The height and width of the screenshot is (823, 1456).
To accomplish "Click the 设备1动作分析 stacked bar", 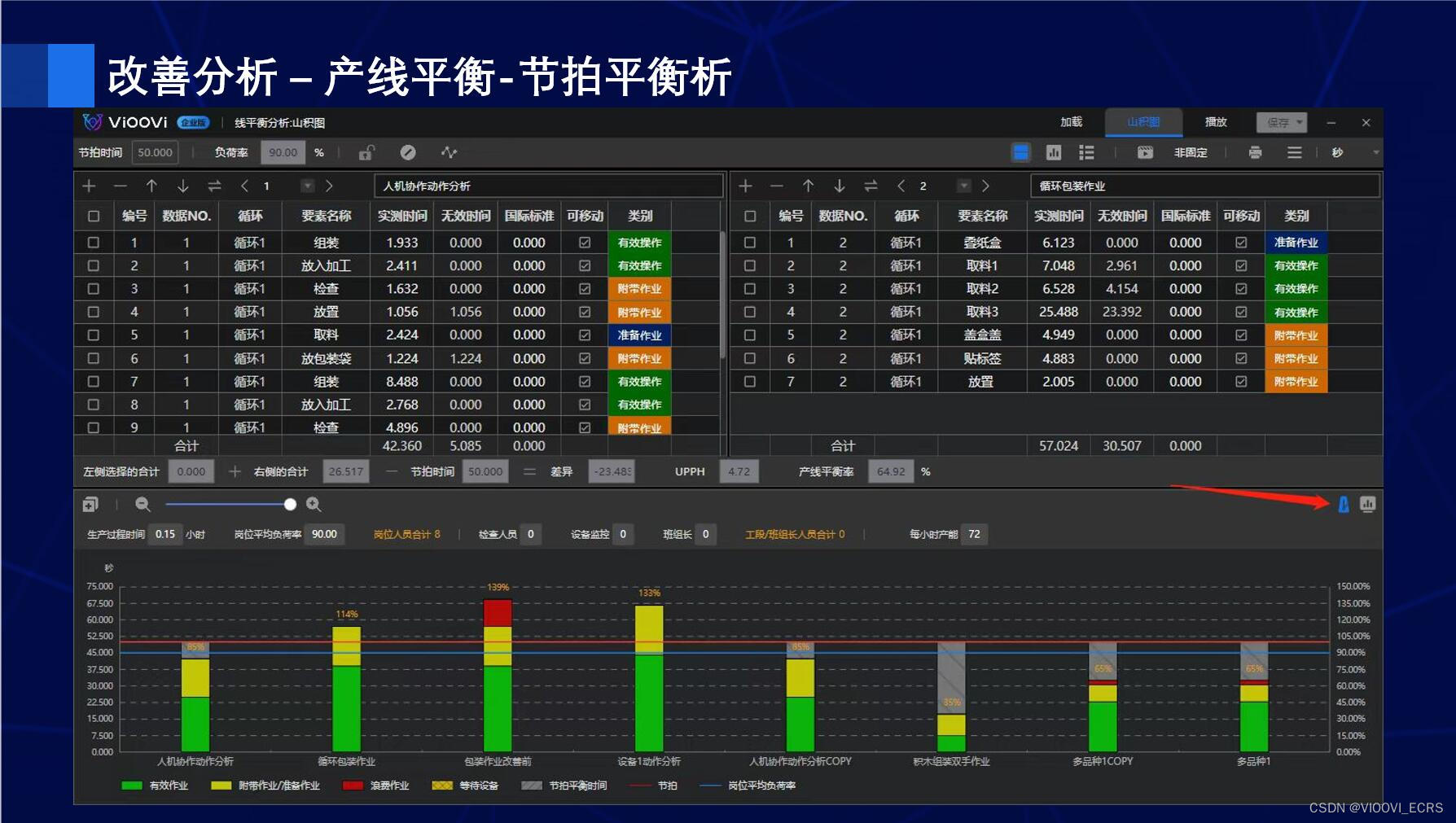I will 649,678.
